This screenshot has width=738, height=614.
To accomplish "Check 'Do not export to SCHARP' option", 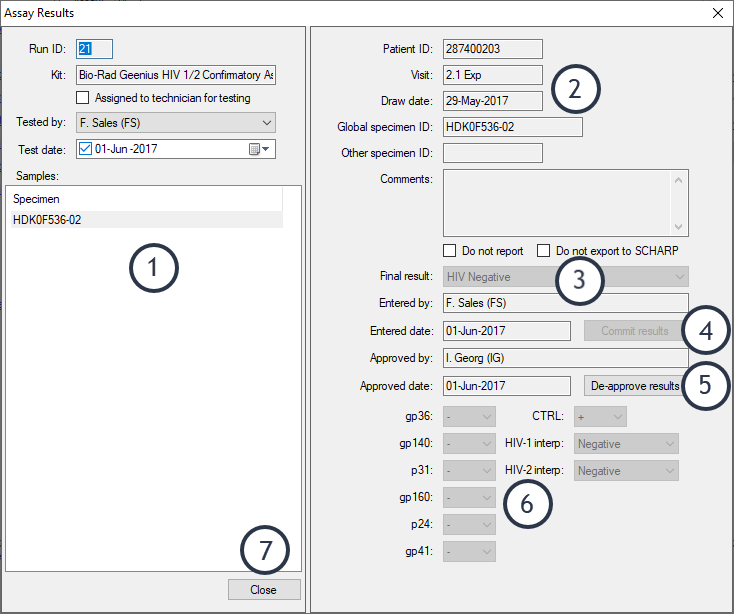I will pos(543,250).
